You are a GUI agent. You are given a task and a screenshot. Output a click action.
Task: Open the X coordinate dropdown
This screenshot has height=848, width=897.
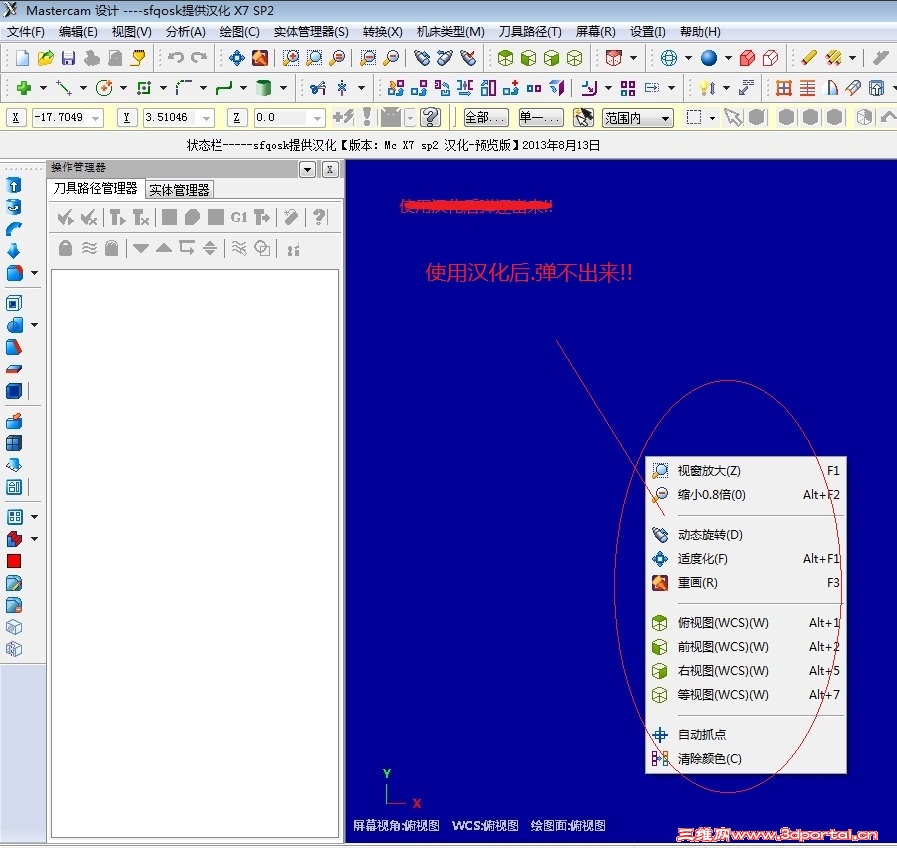[x=96, y=118]
